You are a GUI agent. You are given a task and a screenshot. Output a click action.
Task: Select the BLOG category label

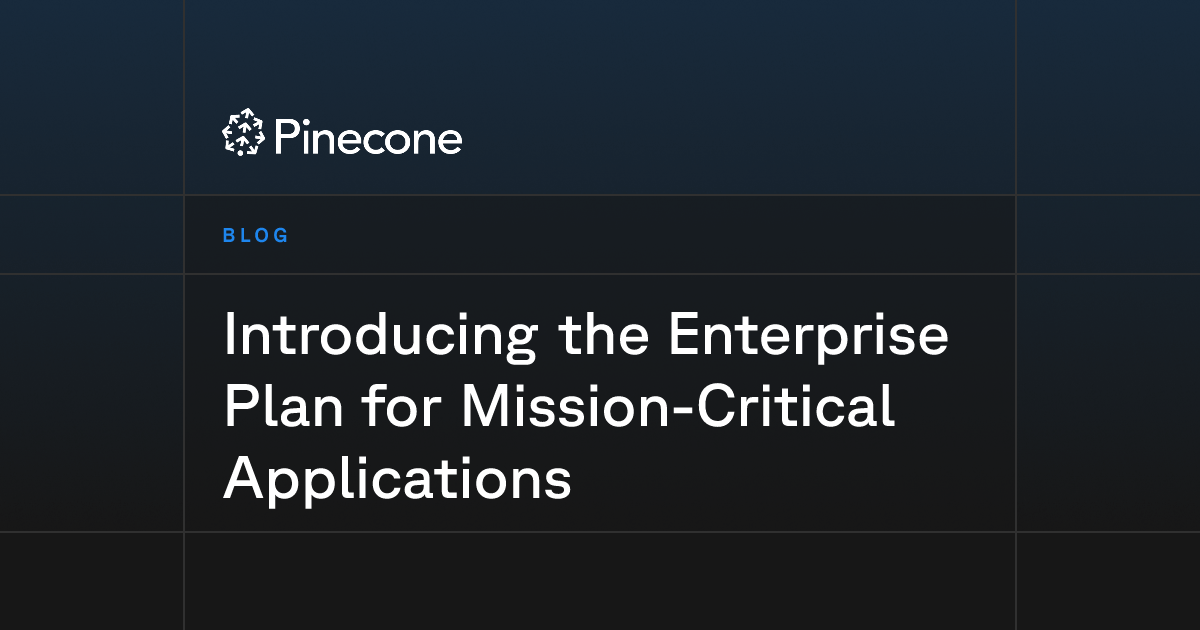coord(256,236)
